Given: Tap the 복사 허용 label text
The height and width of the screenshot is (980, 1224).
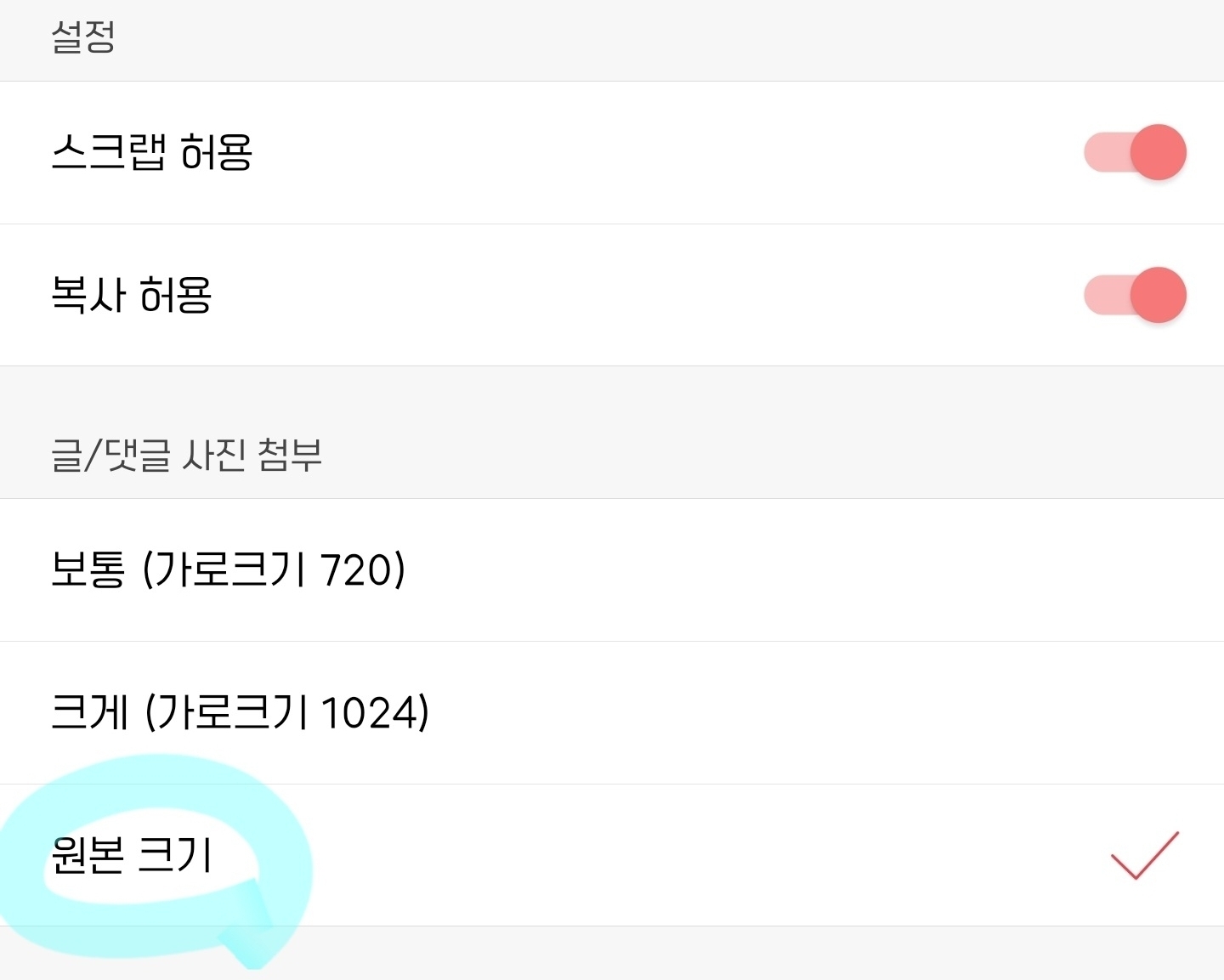Looking at the screenshot, I should (x=132, y=296).
